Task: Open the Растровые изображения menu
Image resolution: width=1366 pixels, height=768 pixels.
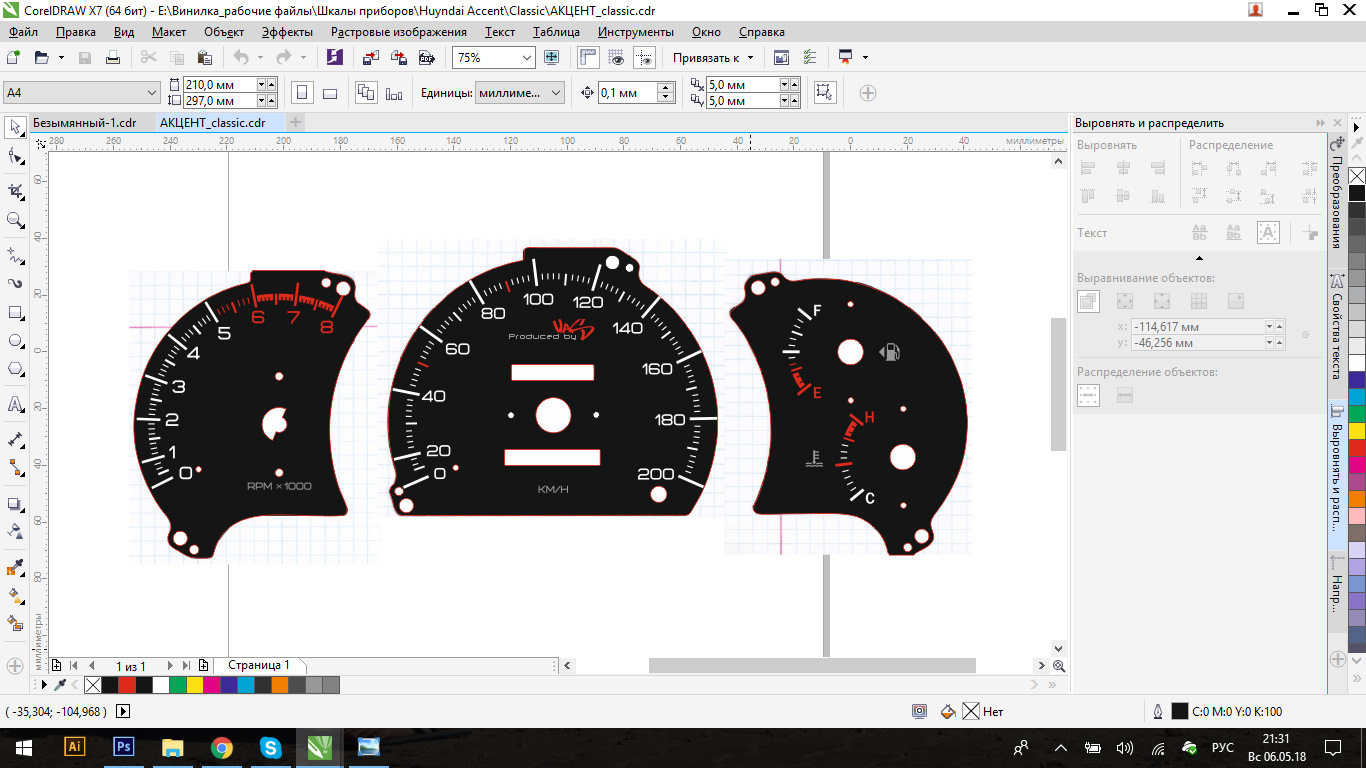Action: click(399, 32)
